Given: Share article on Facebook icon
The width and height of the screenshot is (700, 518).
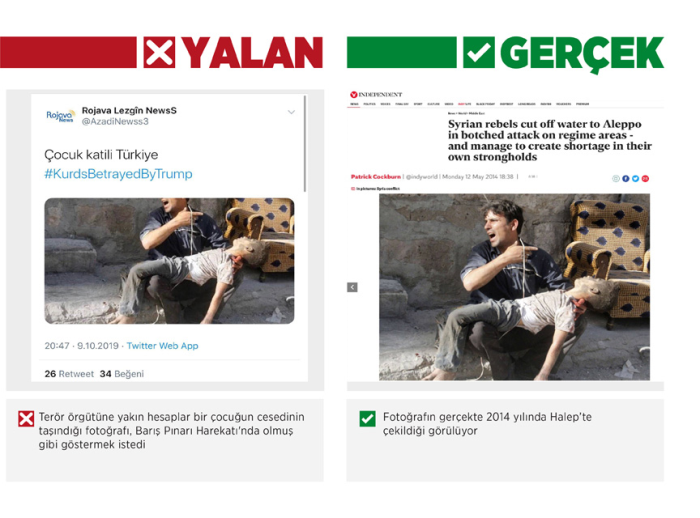Looking at the screenshot, I should click(x=626, y=179).
